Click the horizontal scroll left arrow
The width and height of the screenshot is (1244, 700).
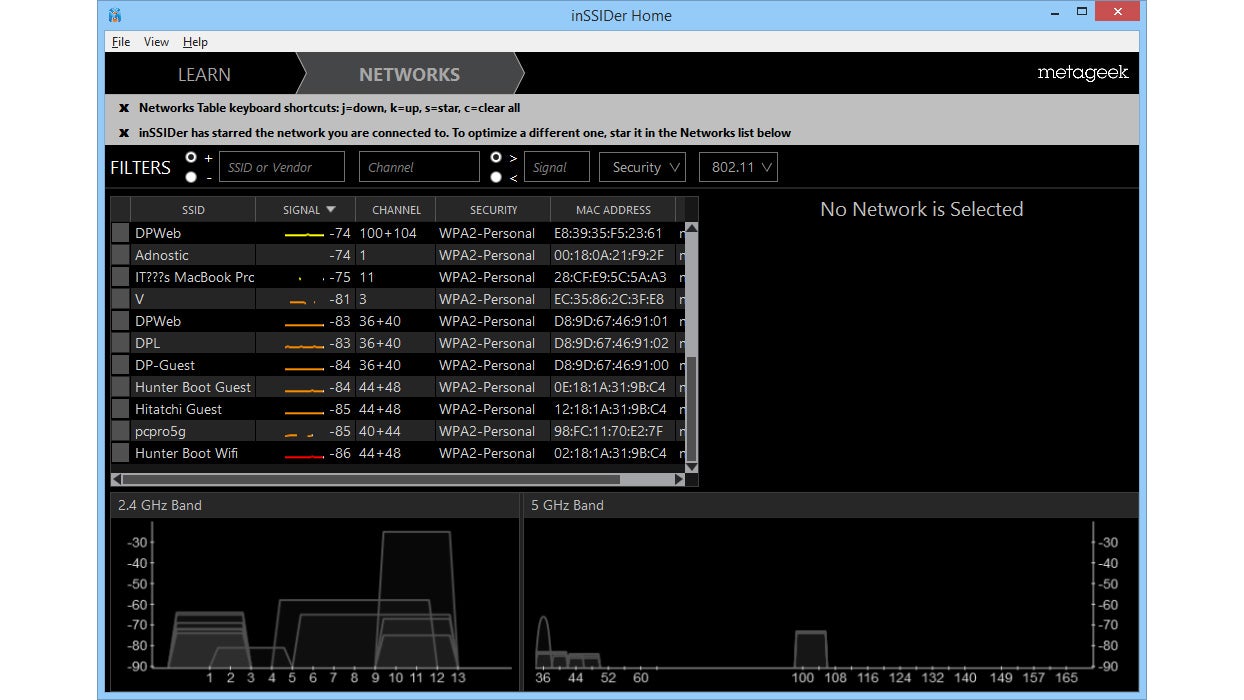tap(116, 480)
